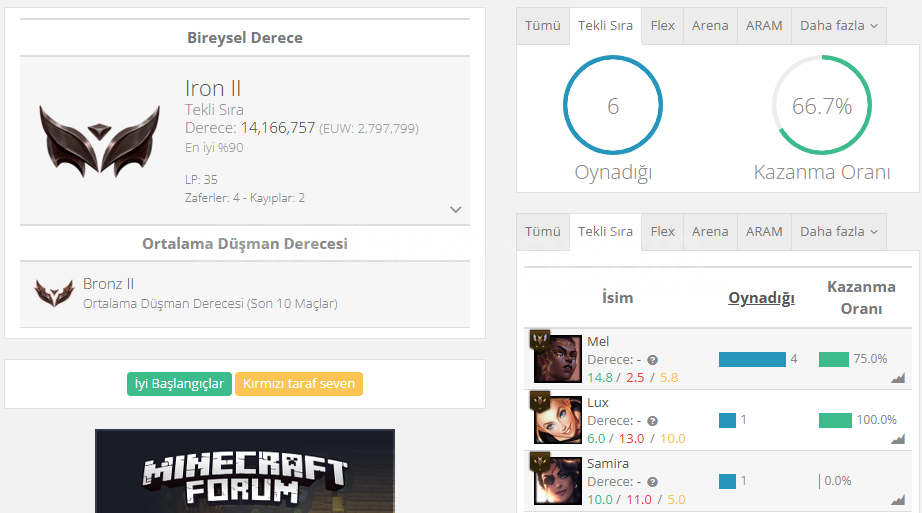Click the Iron II rank title
This screenshot has width=922, height=513.
[213, 88]
